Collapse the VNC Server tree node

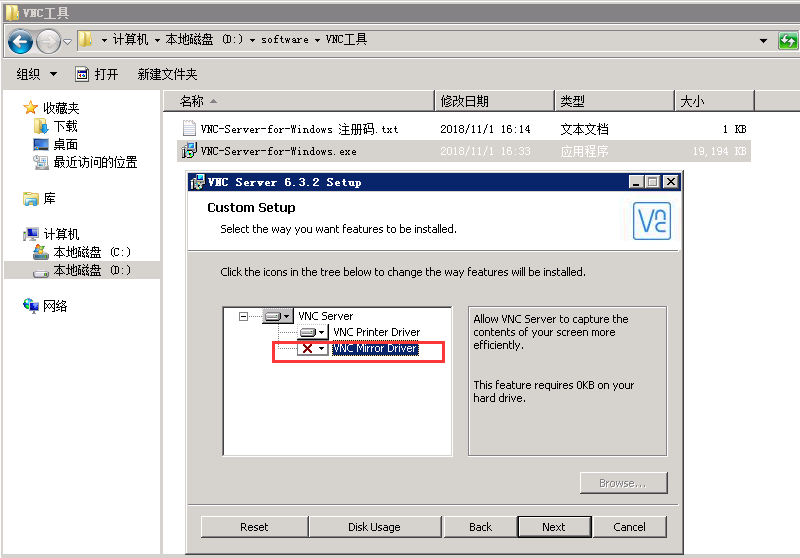[x=243, y=317]
